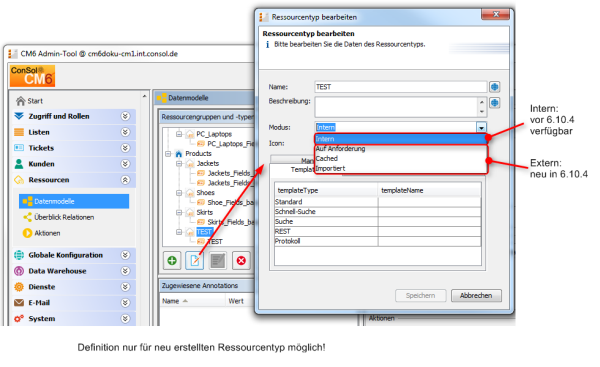This screenshot has height=367, width=600.
Task: Click the templateType column header
Action: pos(326,190)
